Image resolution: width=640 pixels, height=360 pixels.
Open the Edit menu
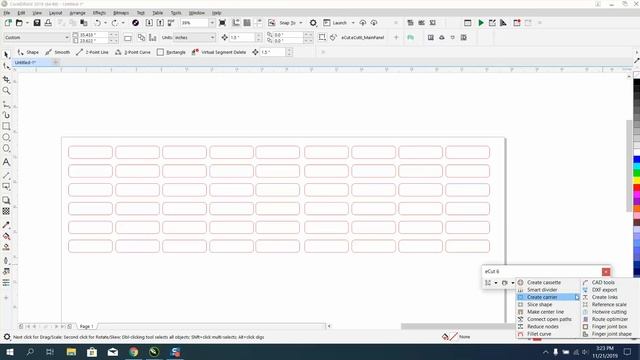[x=21, y=13]
